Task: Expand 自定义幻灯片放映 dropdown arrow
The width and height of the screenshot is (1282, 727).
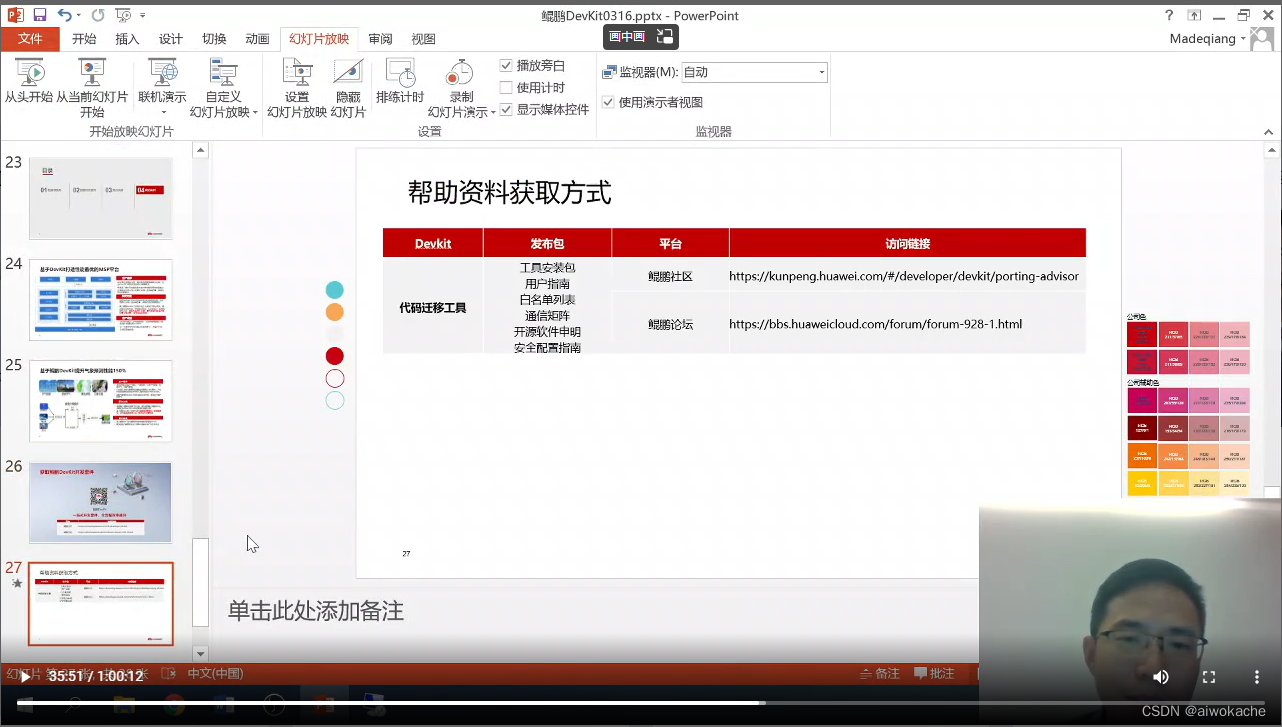Action: (x=255, y=113)
